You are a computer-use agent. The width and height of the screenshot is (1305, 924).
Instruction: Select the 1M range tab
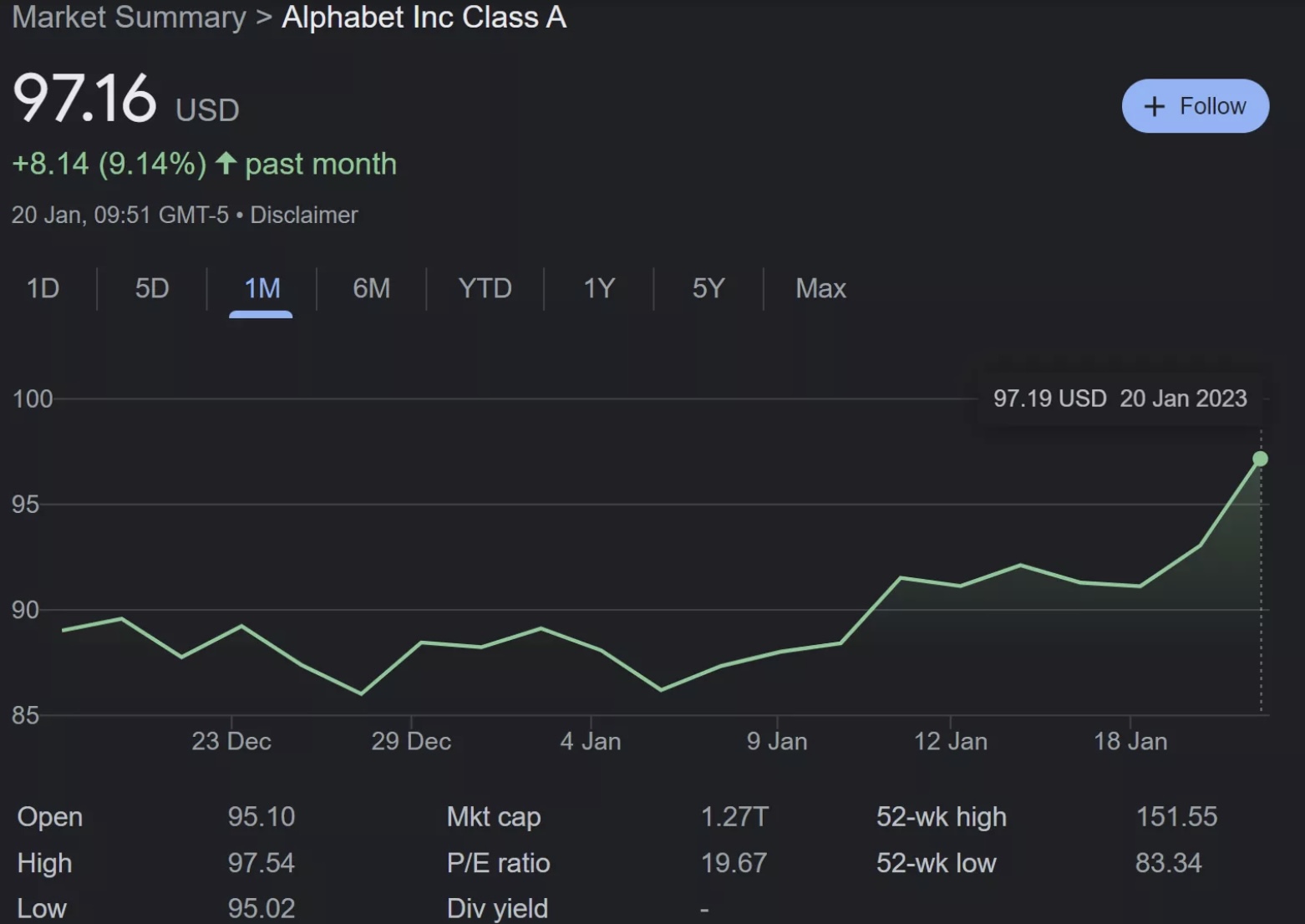tap(262, 288)
